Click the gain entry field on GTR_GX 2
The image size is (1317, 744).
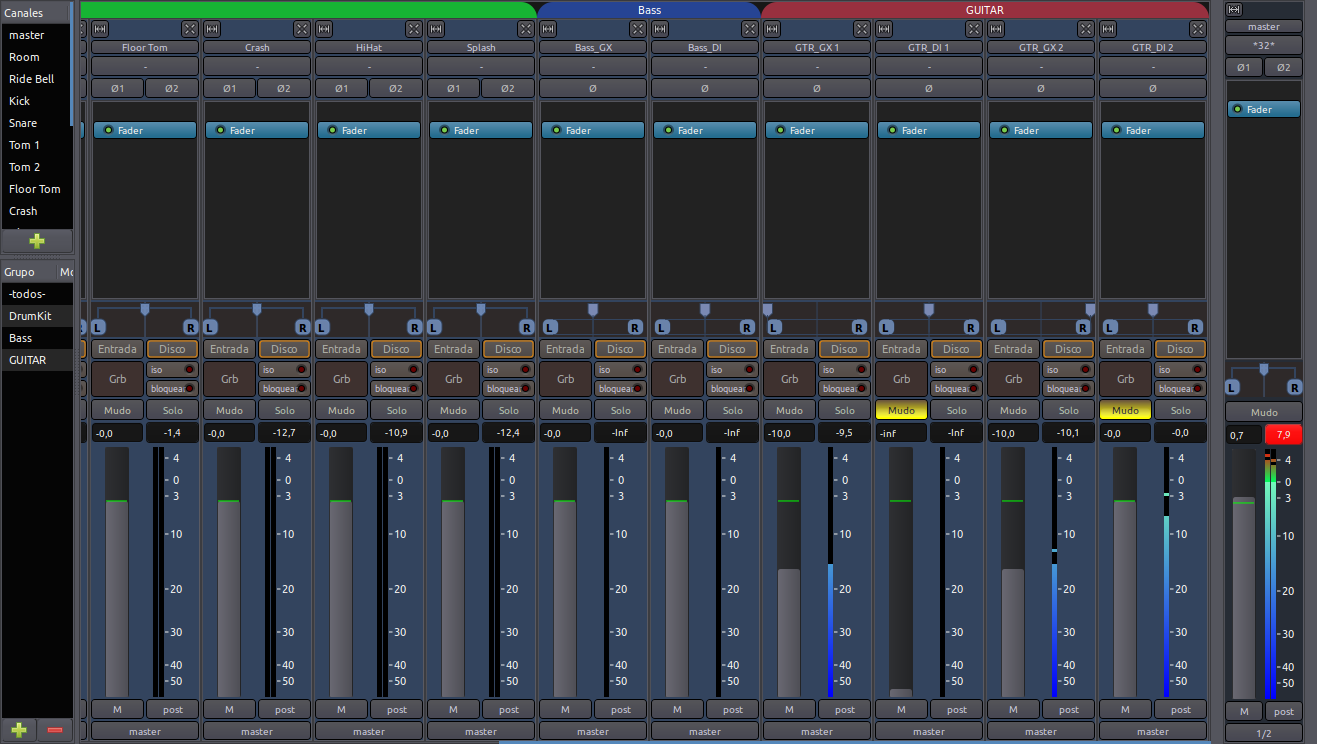point(1013,433)
